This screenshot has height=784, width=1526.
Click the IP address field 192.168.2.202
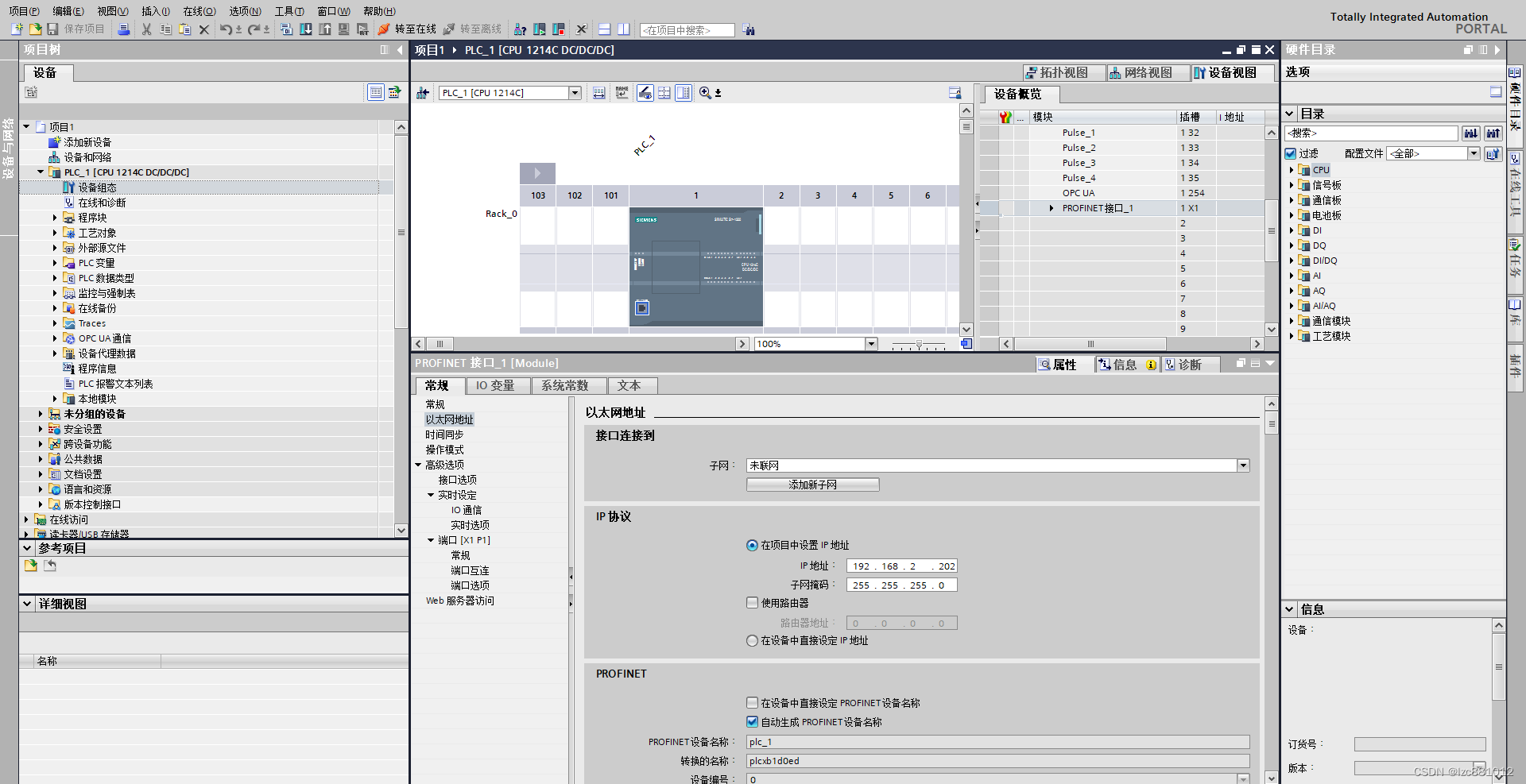902,566
